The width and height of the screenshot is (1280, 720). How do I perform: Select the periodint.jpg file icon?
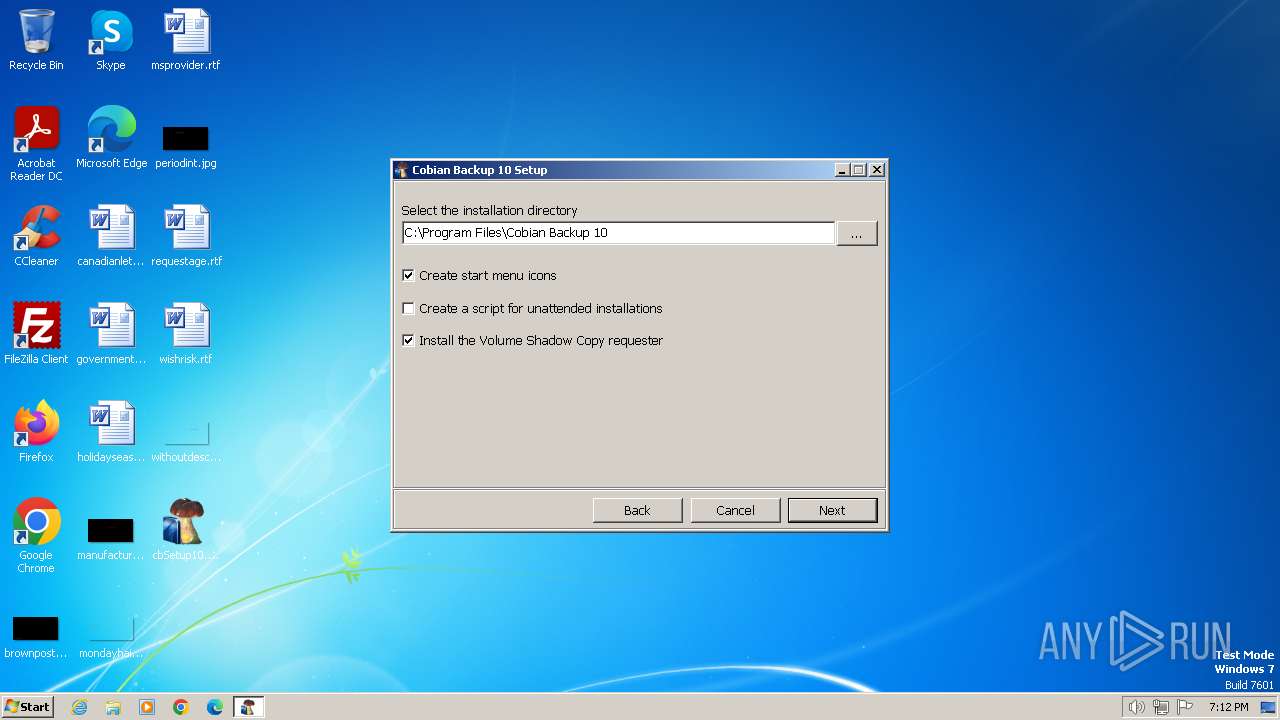[x=186, y=146]
